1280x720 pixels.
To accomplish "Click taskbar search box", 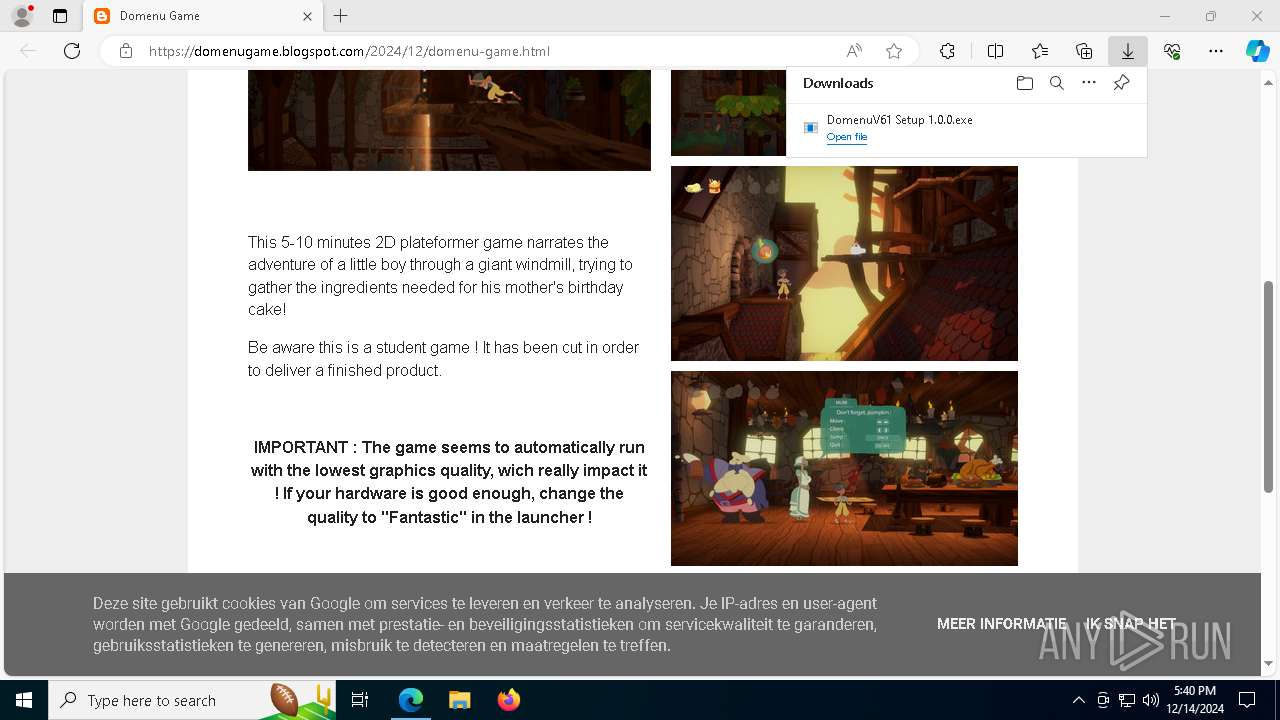I will tap(193, 700).
